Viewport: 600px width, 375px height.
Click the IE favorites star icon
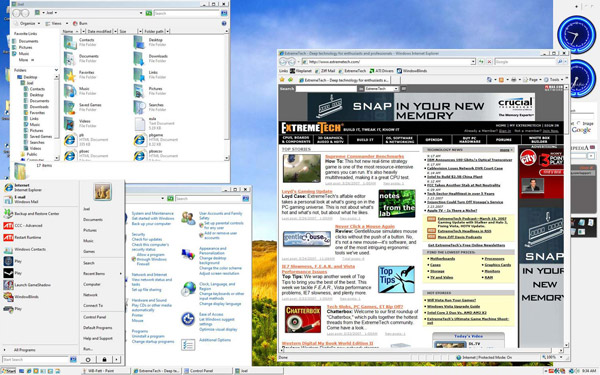pos(282,80)
